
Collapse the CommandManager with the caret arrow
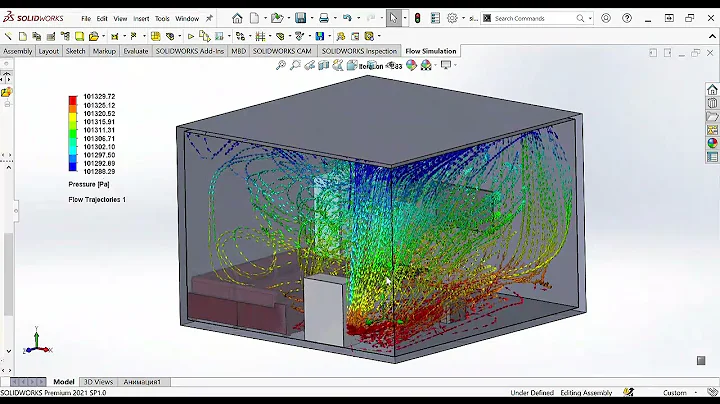712,36
